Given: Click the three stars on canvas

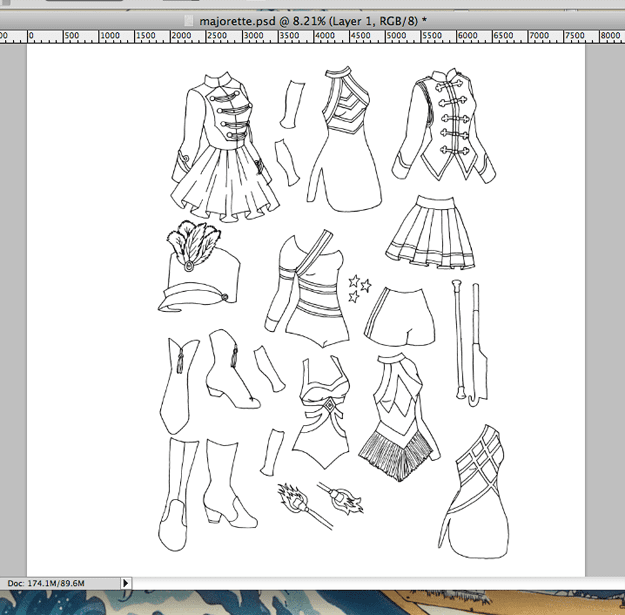Looking at the screenshot, I should pyautogui.click(x=360, y=289).
